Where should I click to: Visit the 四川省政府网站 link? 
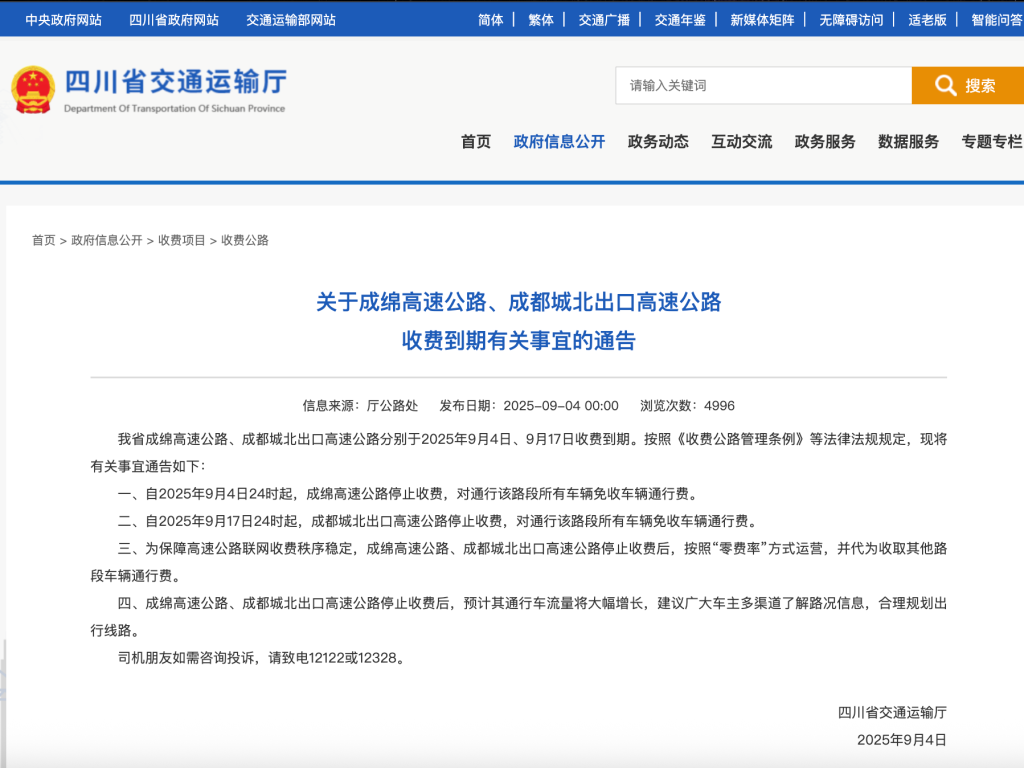(174, 20)
